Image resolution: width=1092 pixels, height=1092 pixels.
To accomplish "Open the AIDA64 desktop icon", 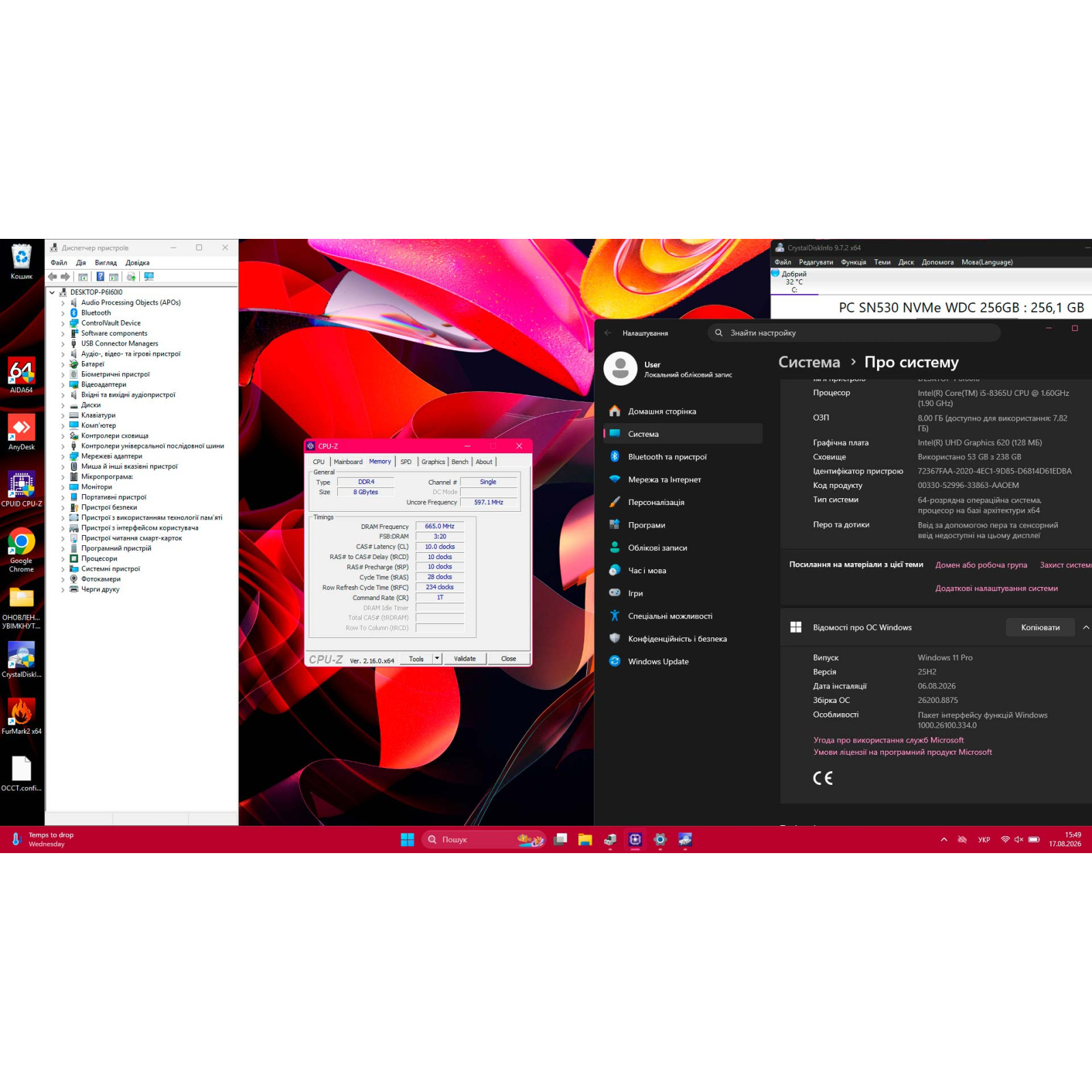I will (21, 374).
